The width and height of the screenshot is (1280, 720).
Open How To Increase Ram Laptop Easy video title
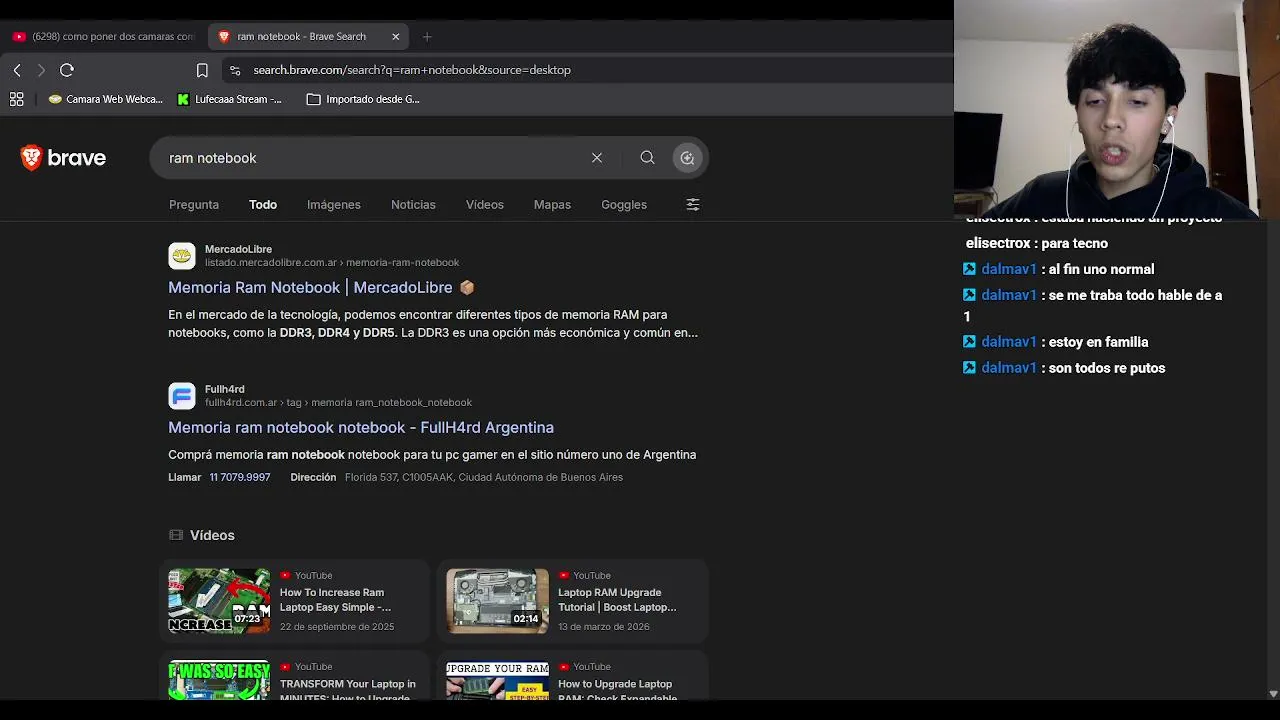pyautogui.click(x=335, y=600)
